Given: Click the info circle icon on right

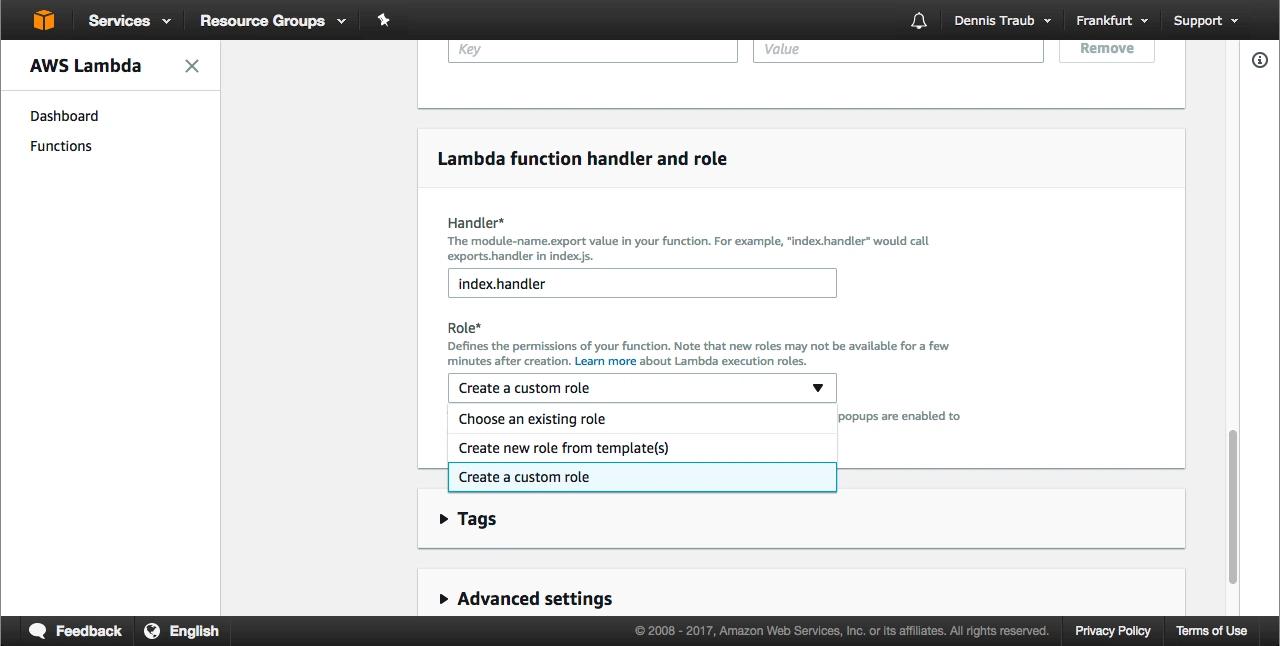Looking at the screenshot, I should (x=1260, y=60).
